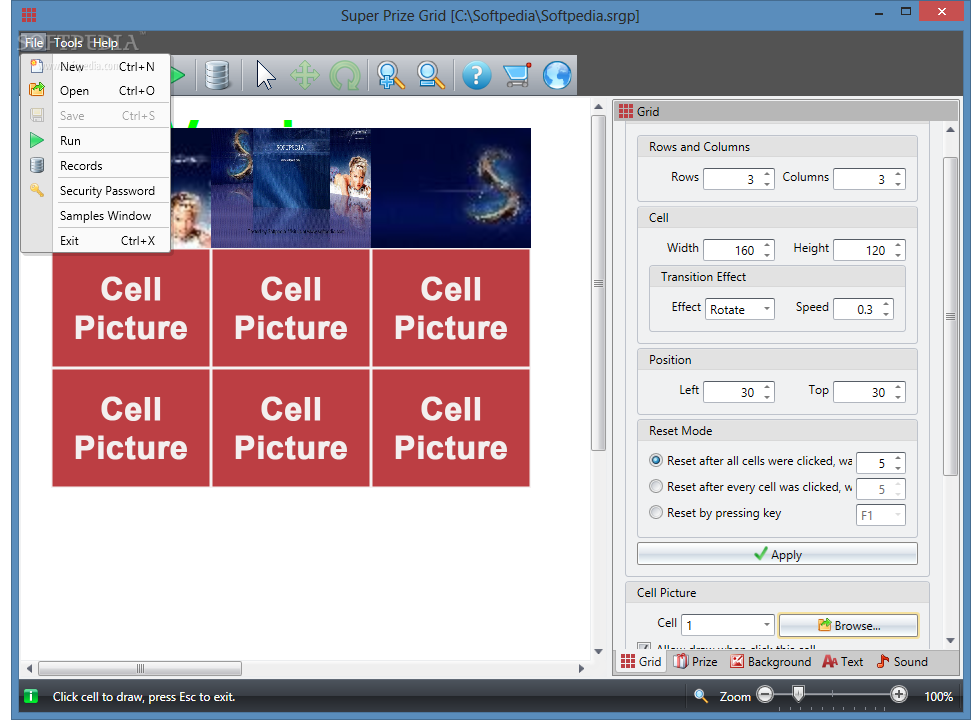Click the Apply button
This screenshot has width=971, height=720.
coord(777,554)
